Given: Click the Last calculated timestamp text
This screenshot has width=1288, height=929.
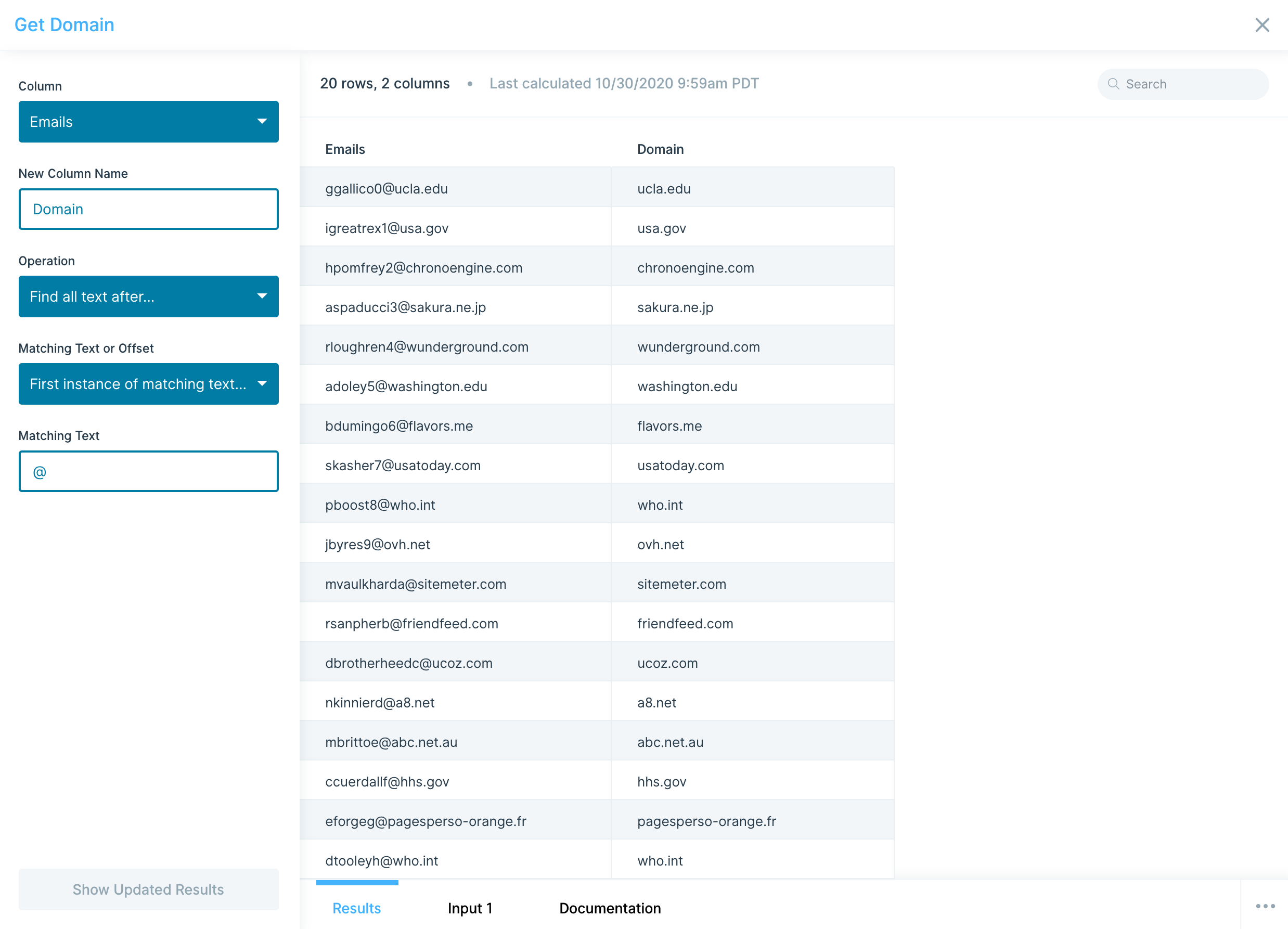Looking at the screenshot, I should 624,83.
